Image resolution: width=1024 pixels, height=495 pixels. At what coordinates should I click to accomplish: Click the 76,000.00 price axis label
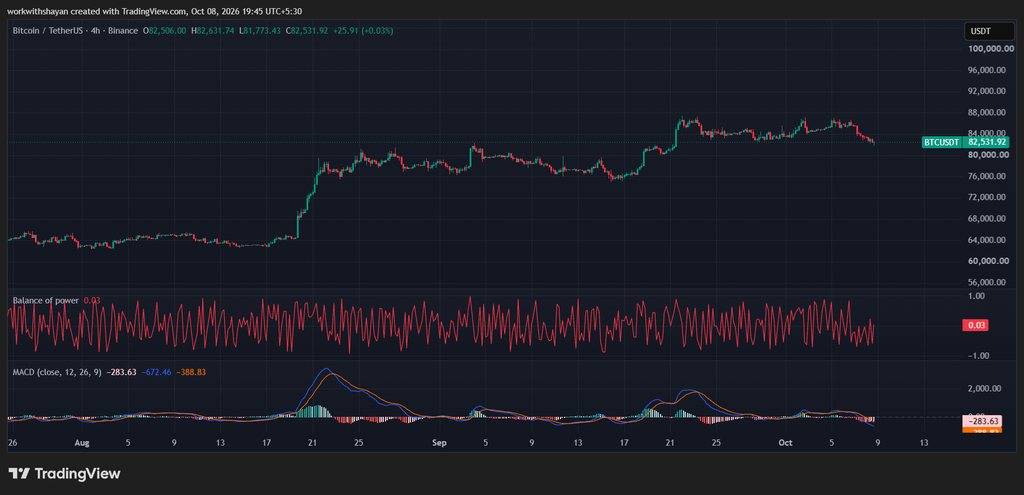click(989, 176)
